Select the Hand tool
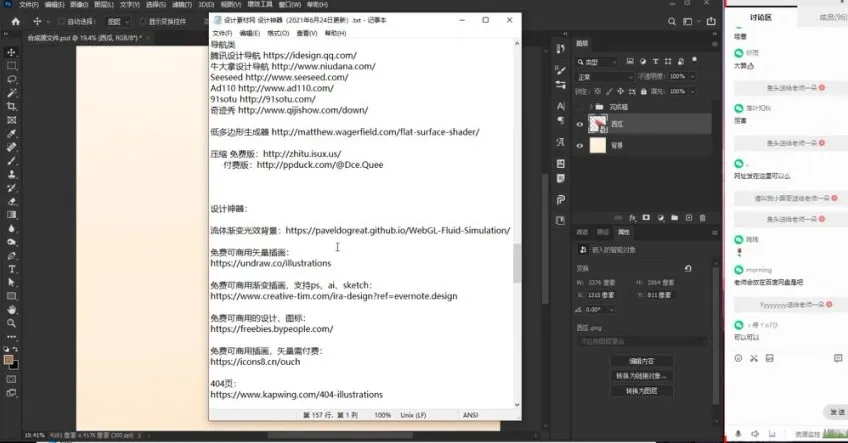Viewport: 848px width, 443px height. point(11,310)
